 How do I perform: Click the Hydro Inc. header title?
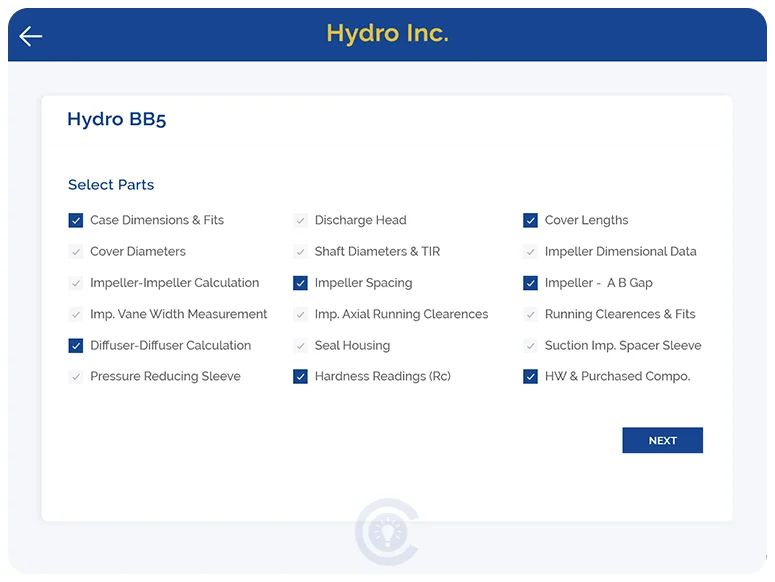coord(387,33)
